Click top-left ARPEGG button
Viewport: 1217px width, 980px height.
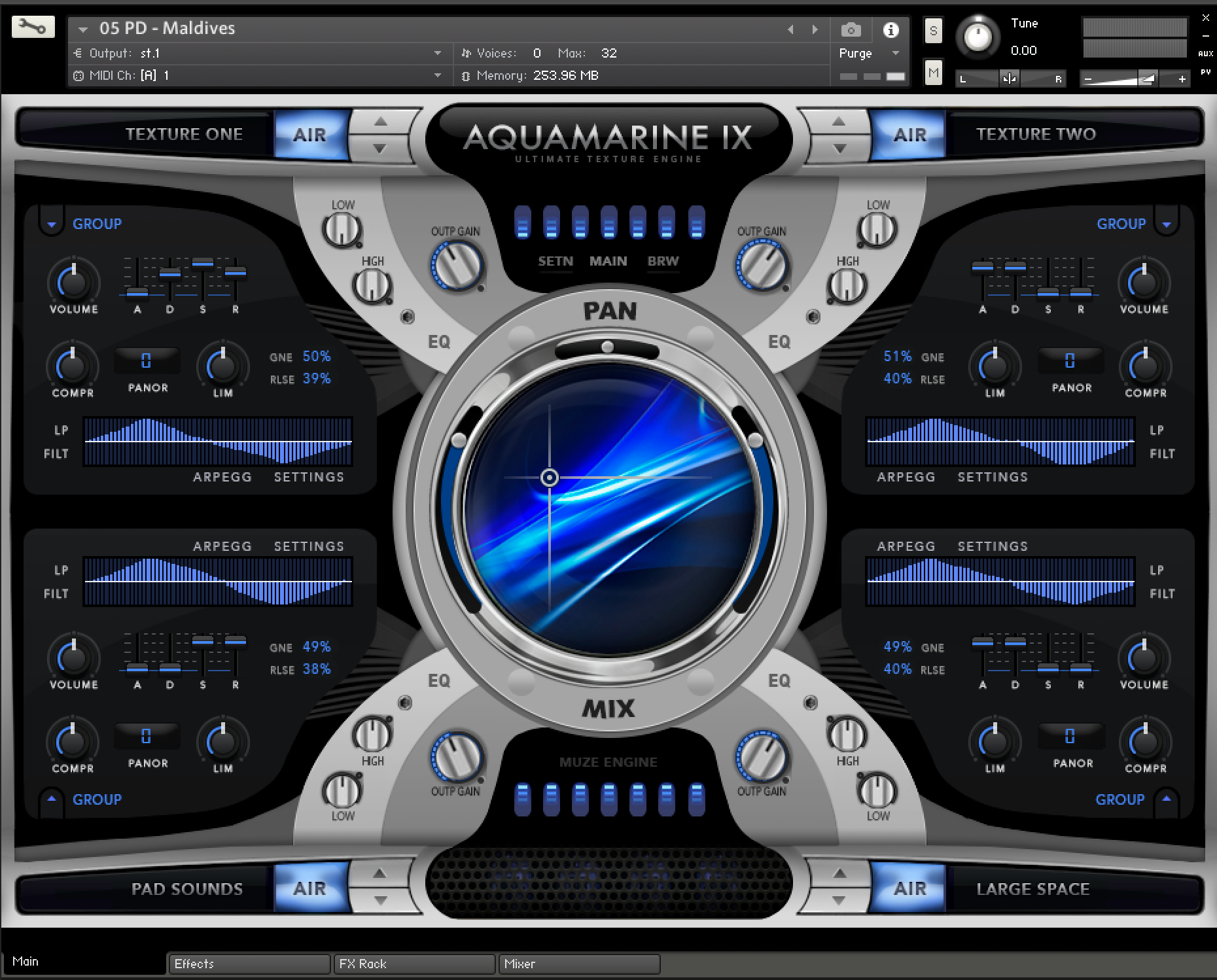click(x=222, y=477)
